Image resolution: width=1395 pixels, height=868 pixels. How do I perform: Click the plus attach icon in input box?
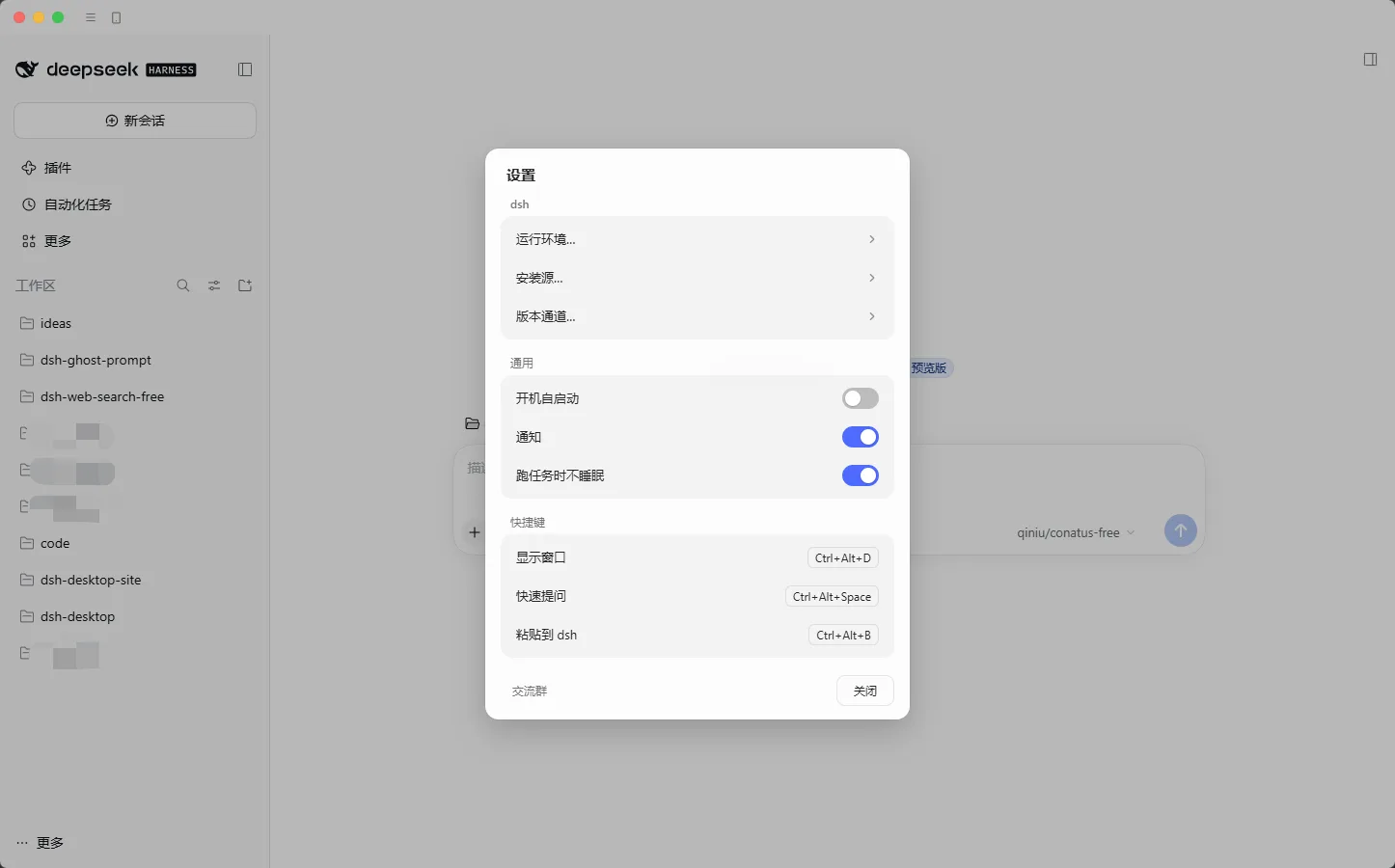(474, 532)
